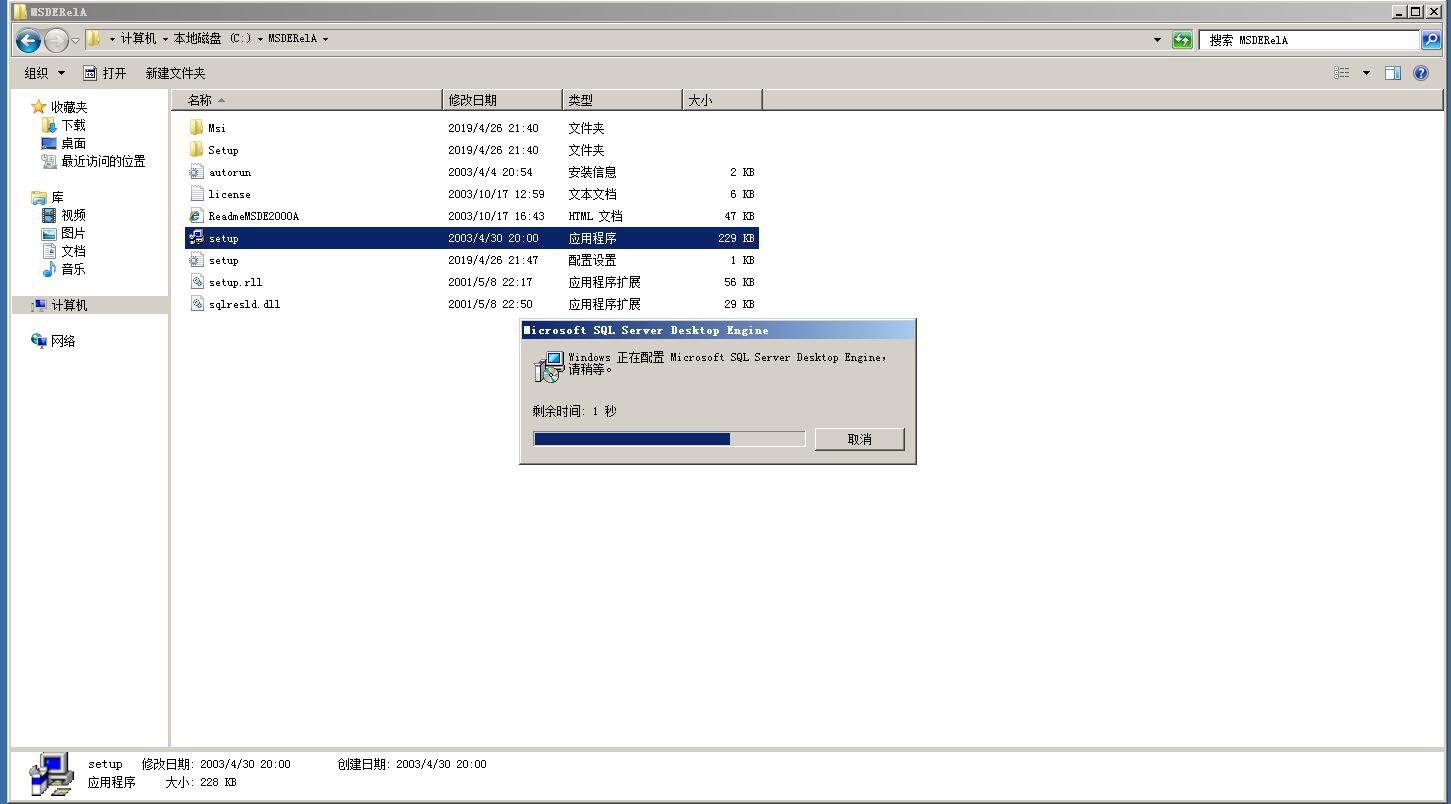Open the preview pane icon on toolbar
Viewport: 1451px width, 804px height.
1393,72
